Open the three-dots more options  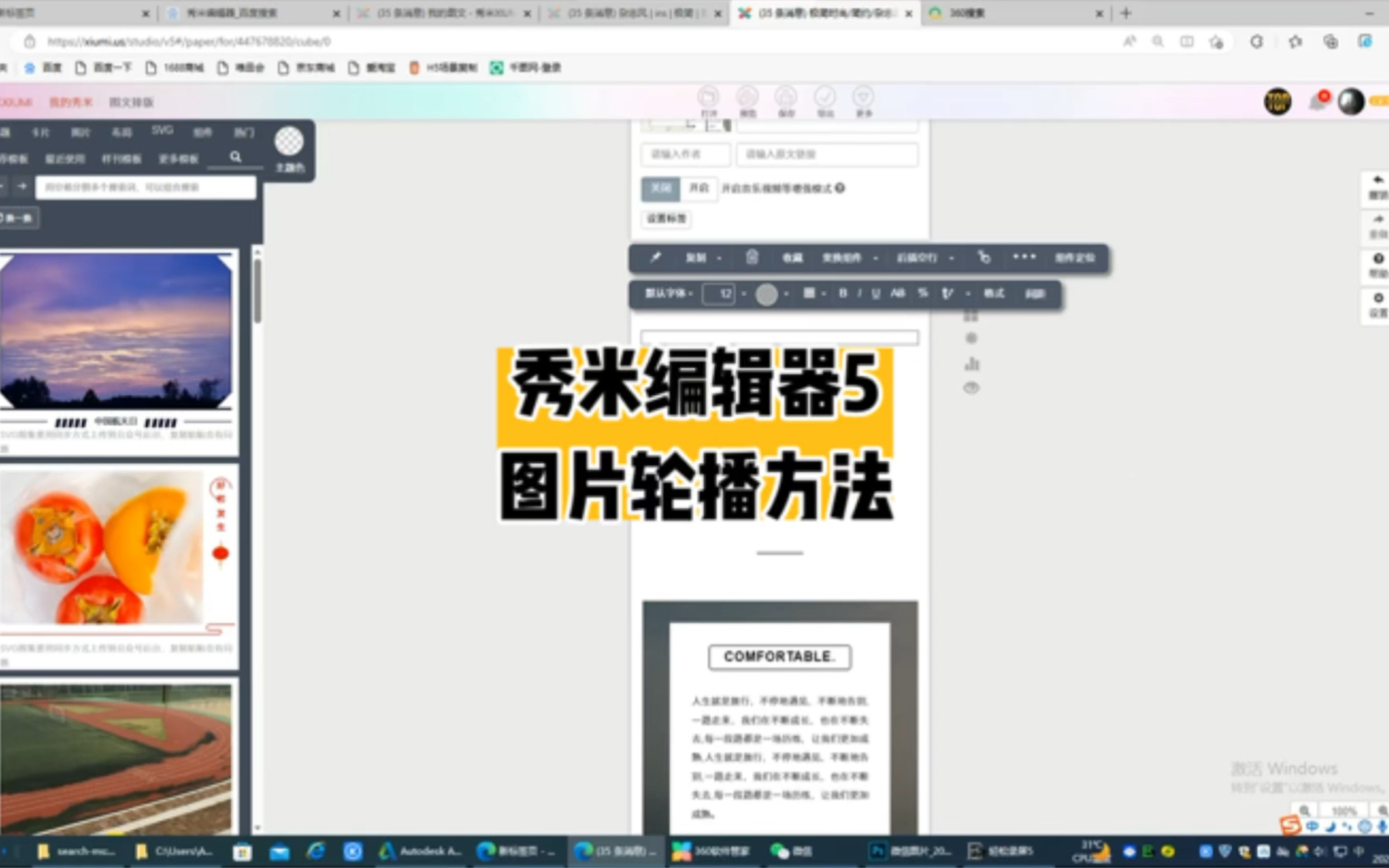[x=1024, y=257]
